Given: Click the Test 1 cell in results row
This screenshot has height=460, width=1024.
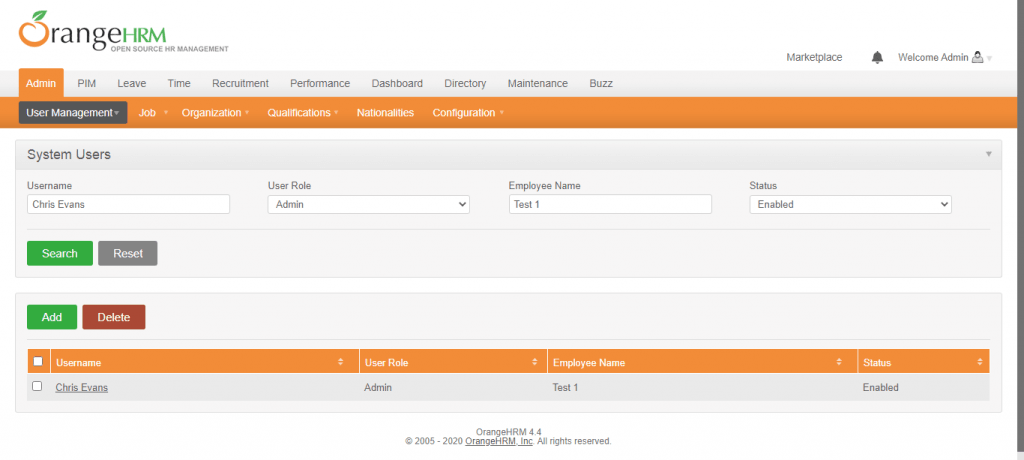Looking at the screenshot, I should click(x=565, y=387).
